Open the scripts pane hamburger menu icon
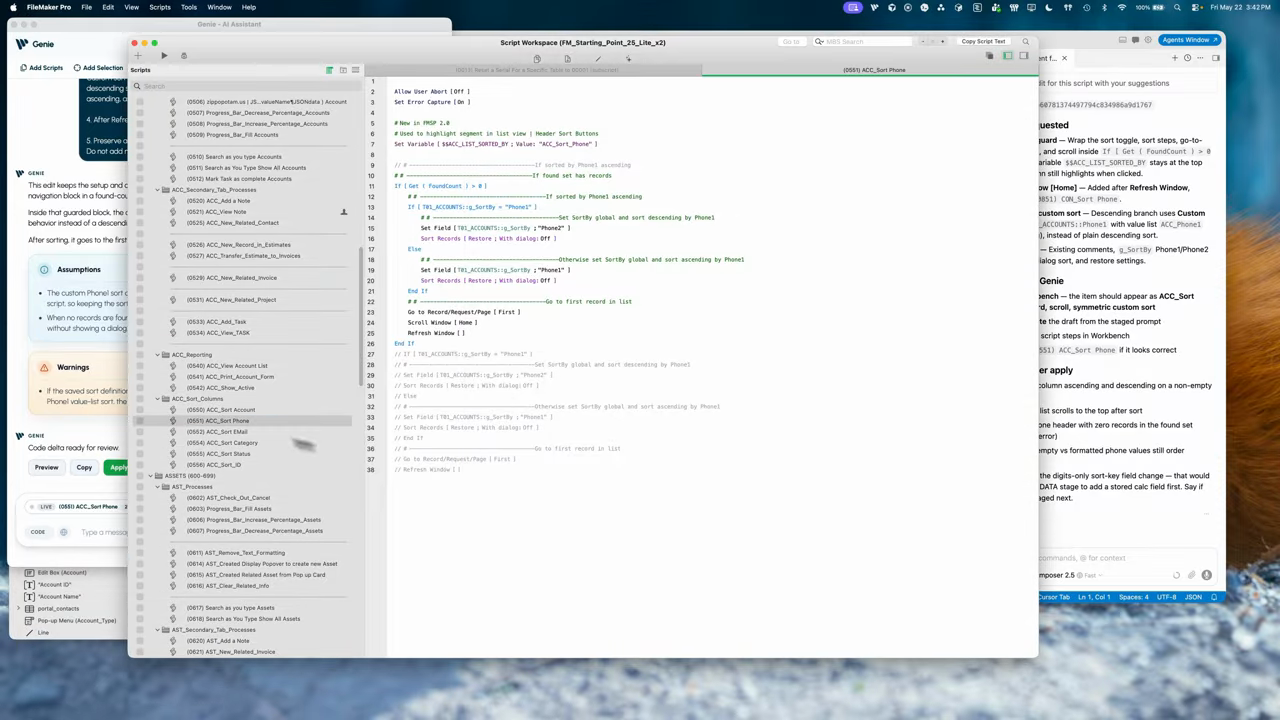This screenshot has width=1280, height=720. click(x=355, y=70)
